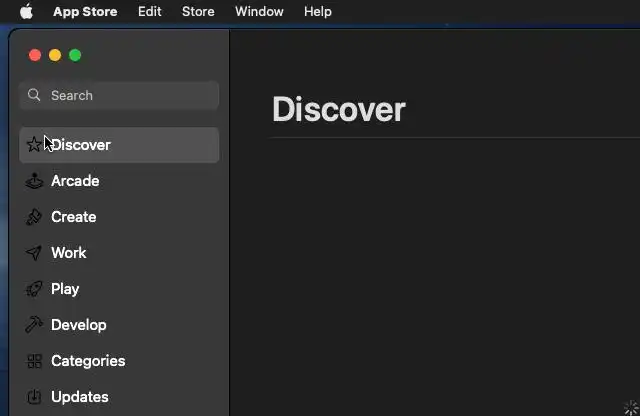Click the Develop hammer icon
Image resolution: width=640 pixels, height=416 pixels.
(x=34, y=325)
